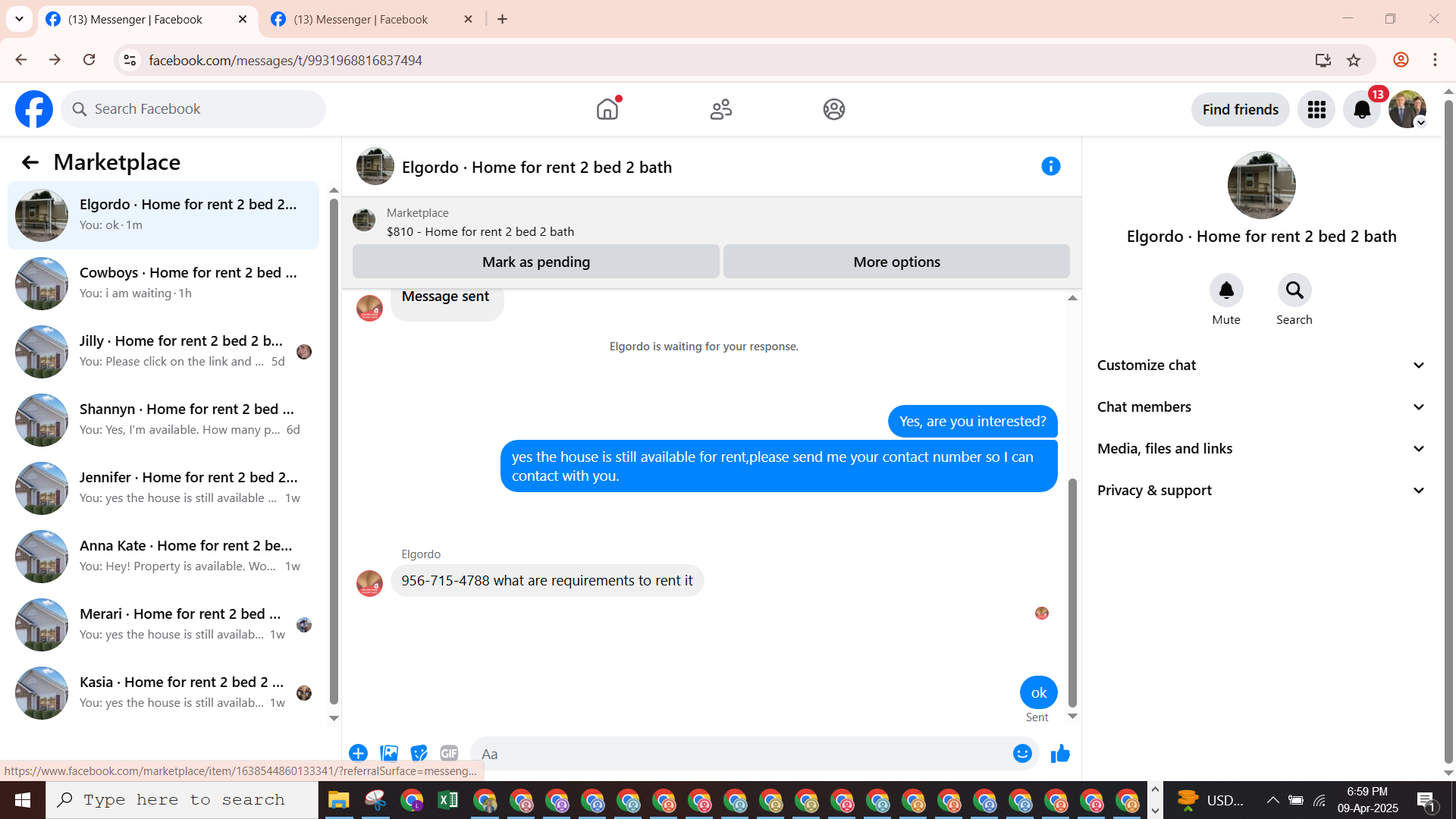
Task: Choose a sticker icon
Action: [419, 753]
